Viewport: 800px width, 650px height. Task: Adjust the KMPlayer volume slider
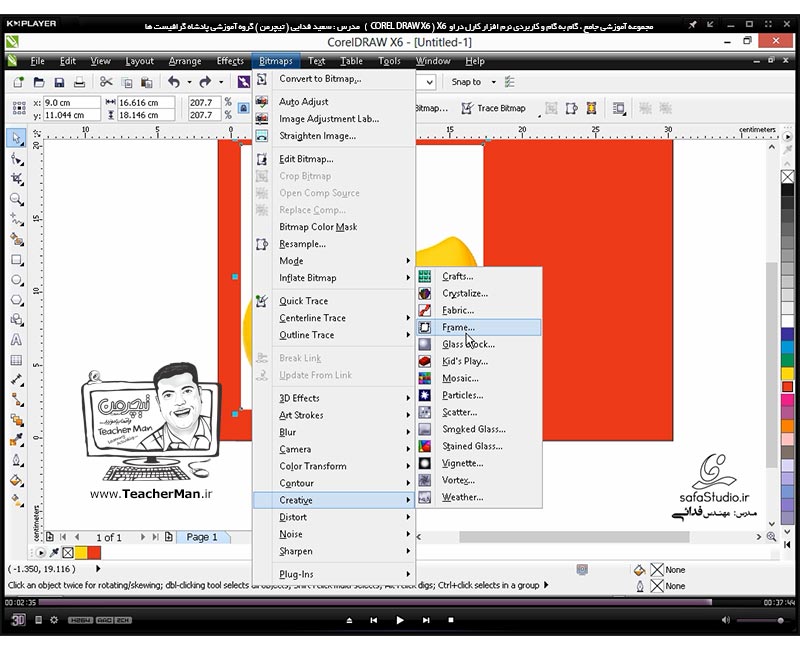coord(760,620)
